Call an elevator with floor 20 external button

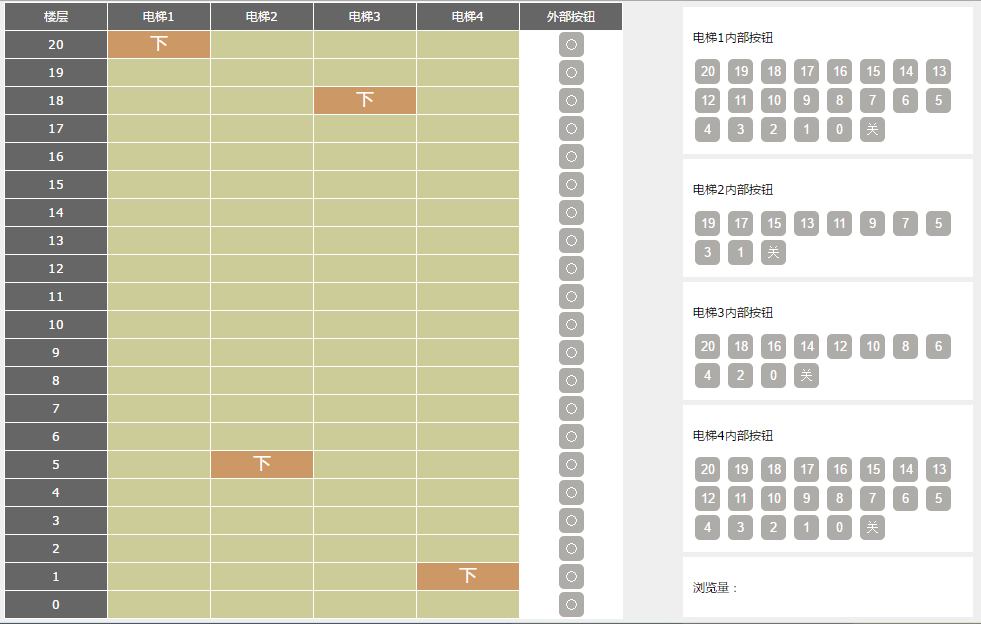point(571,44)
